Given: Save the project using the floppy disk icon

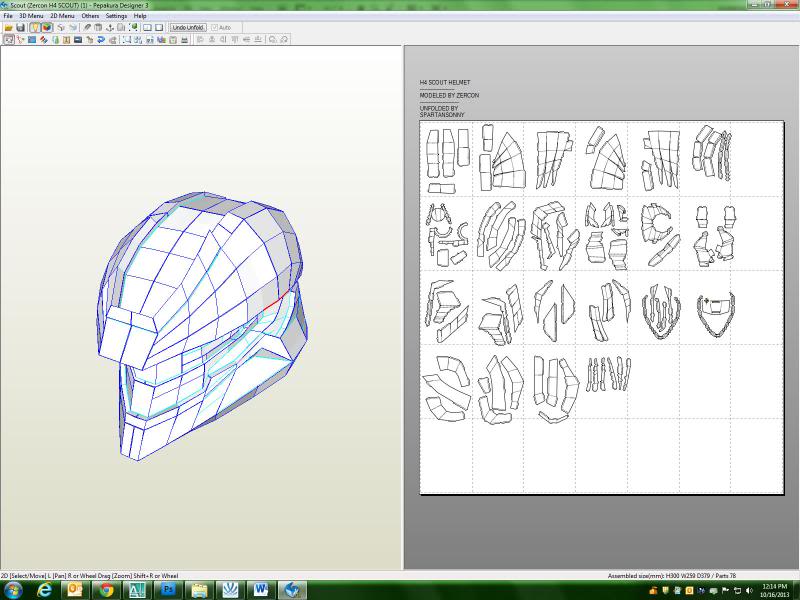Looking at the screenshot, I should (20, 28).
